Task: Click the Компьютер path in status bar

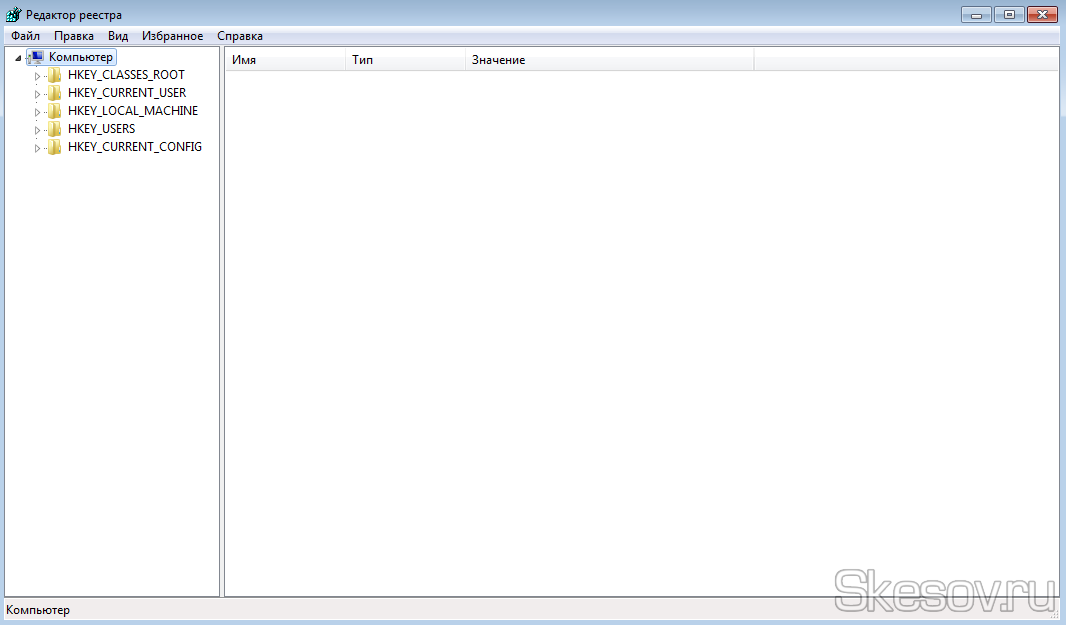Action: coord(38,611)
